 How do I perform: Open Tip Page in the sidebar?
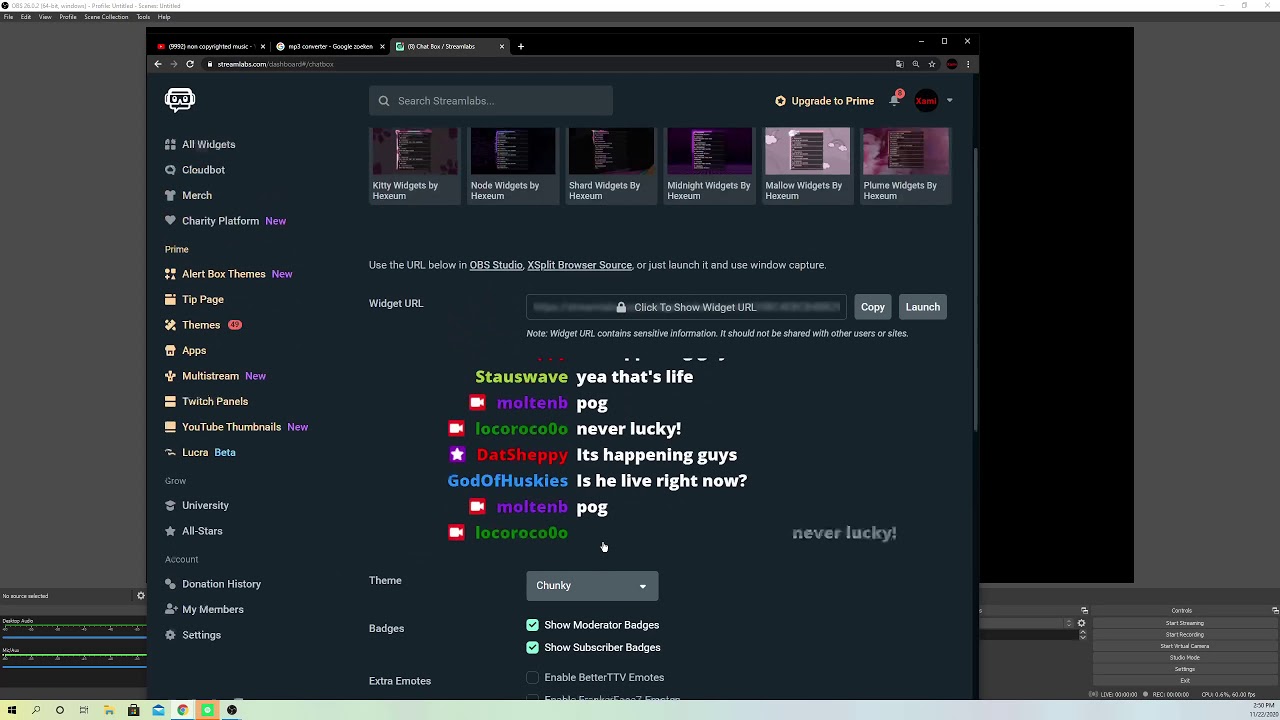coord(194,299)
